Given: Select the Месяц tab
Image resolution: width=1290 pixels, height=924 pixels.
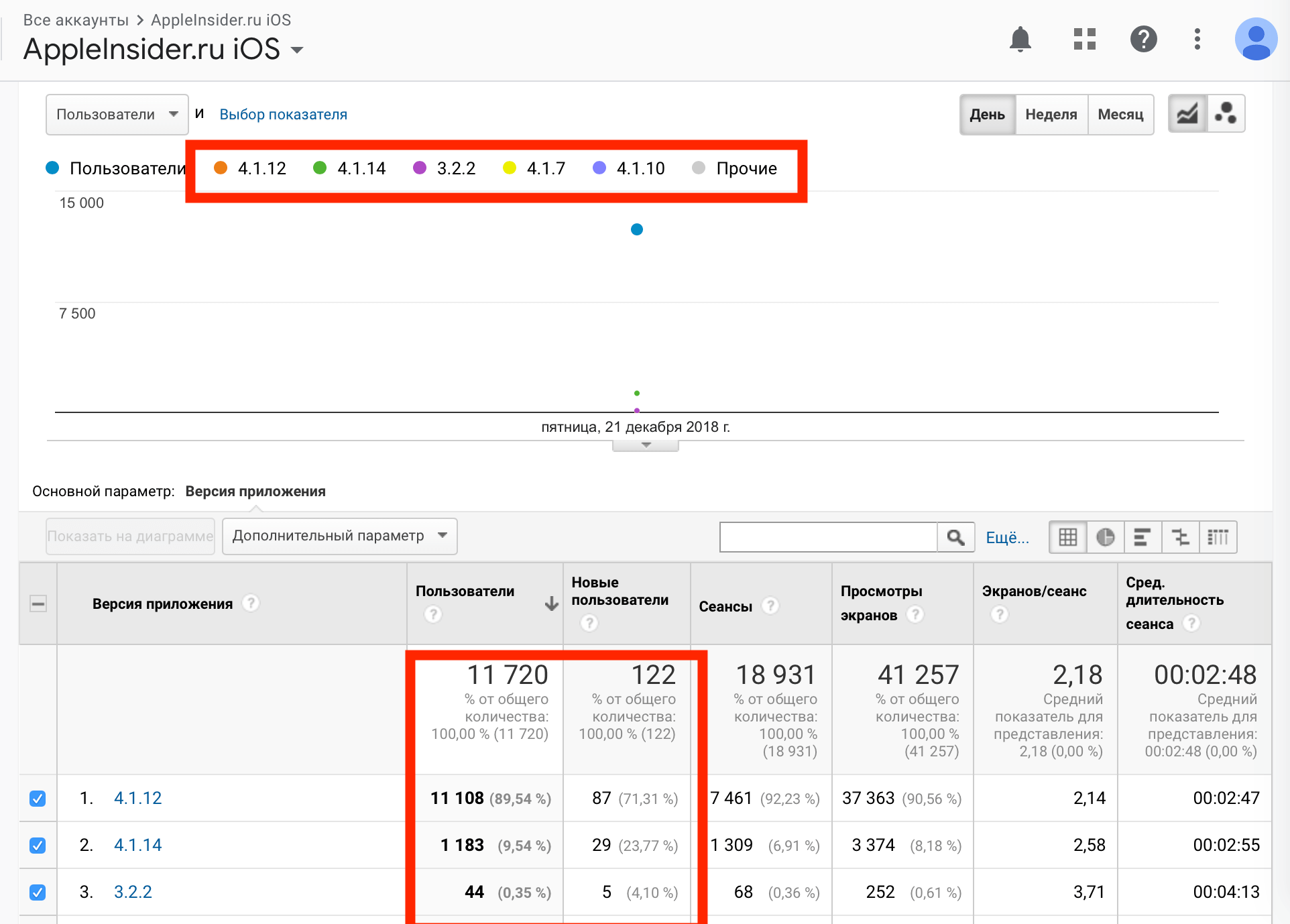Looking at the screenshot, I should click(x=1120, y=115).
